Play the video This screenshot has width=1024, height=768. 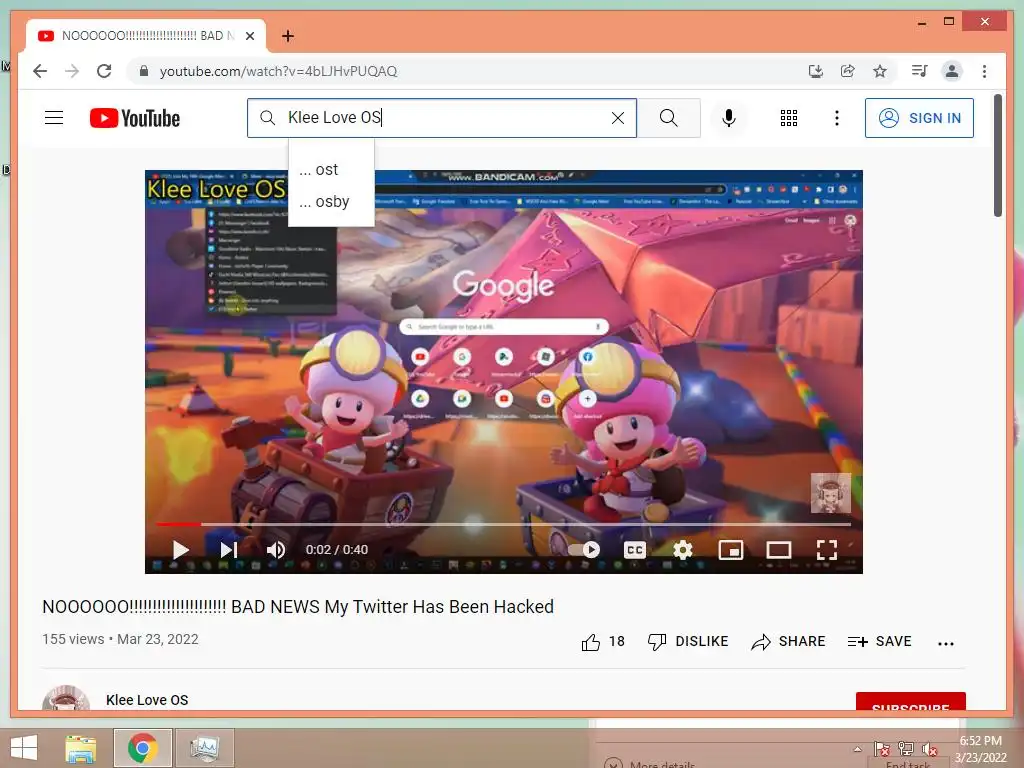[180, 550]
